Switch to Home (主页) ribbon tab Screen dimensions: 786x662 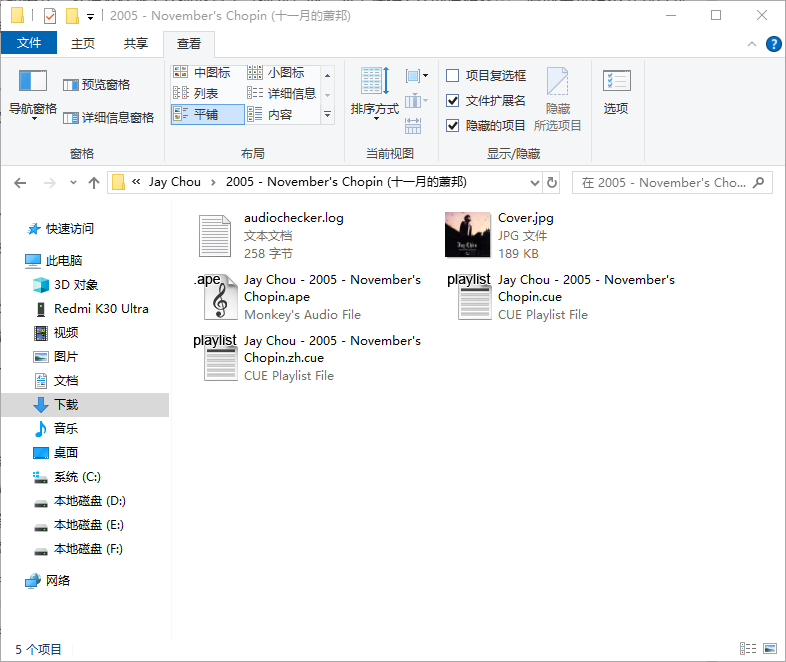point(83,44)
